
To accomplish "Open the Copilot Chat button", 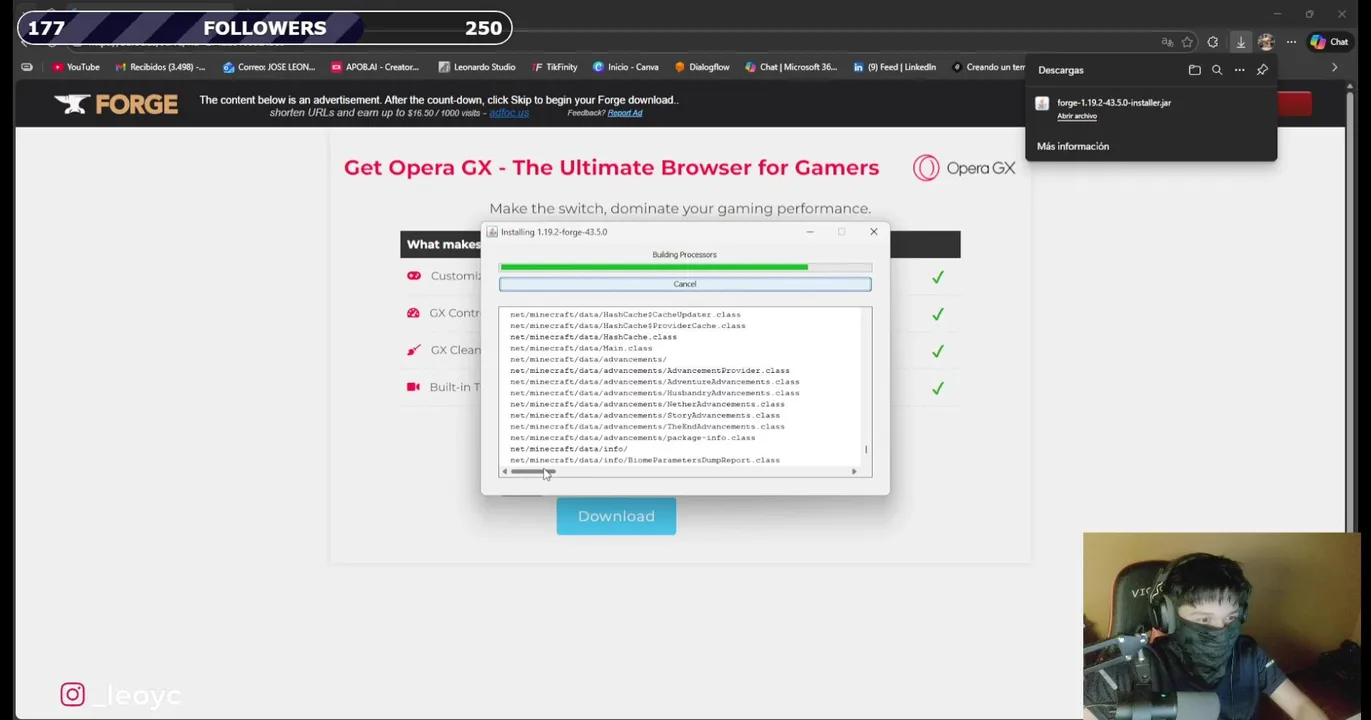I will (x=1329, y=42).
